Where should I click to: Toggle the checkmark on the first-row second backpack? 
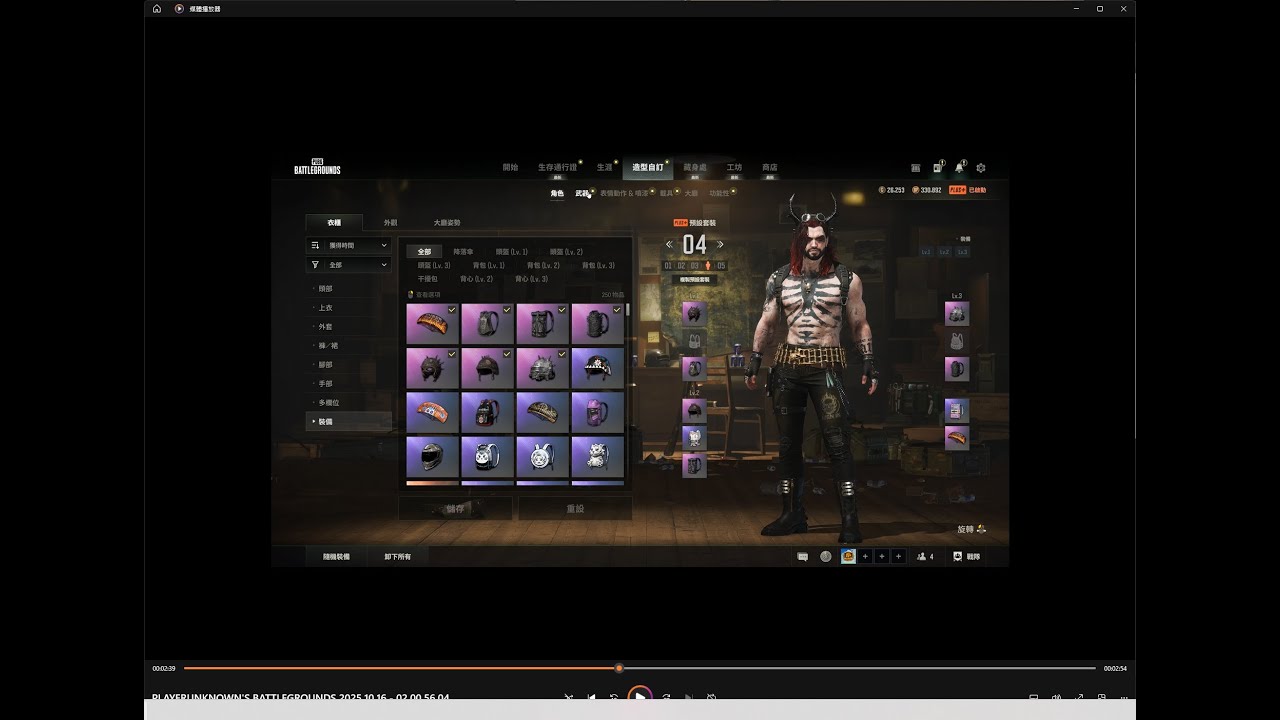pyautogui.click(x=507, y=310)
